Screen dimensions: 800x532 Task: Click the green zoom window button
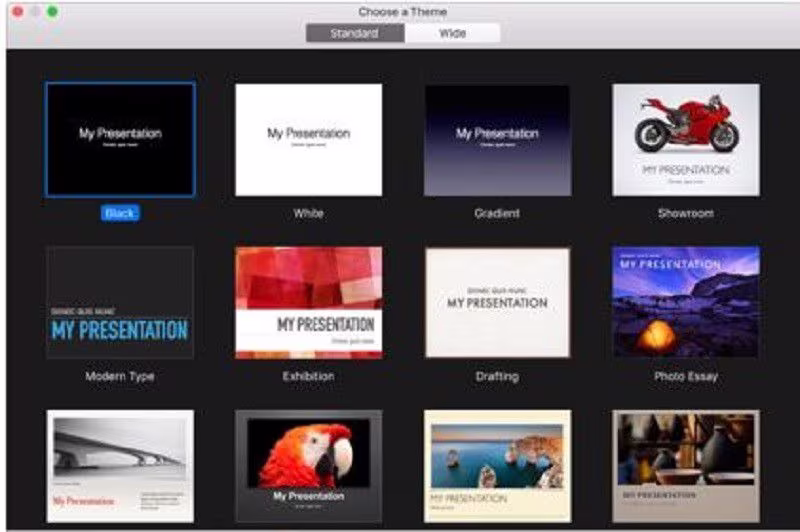pos(53,12)
